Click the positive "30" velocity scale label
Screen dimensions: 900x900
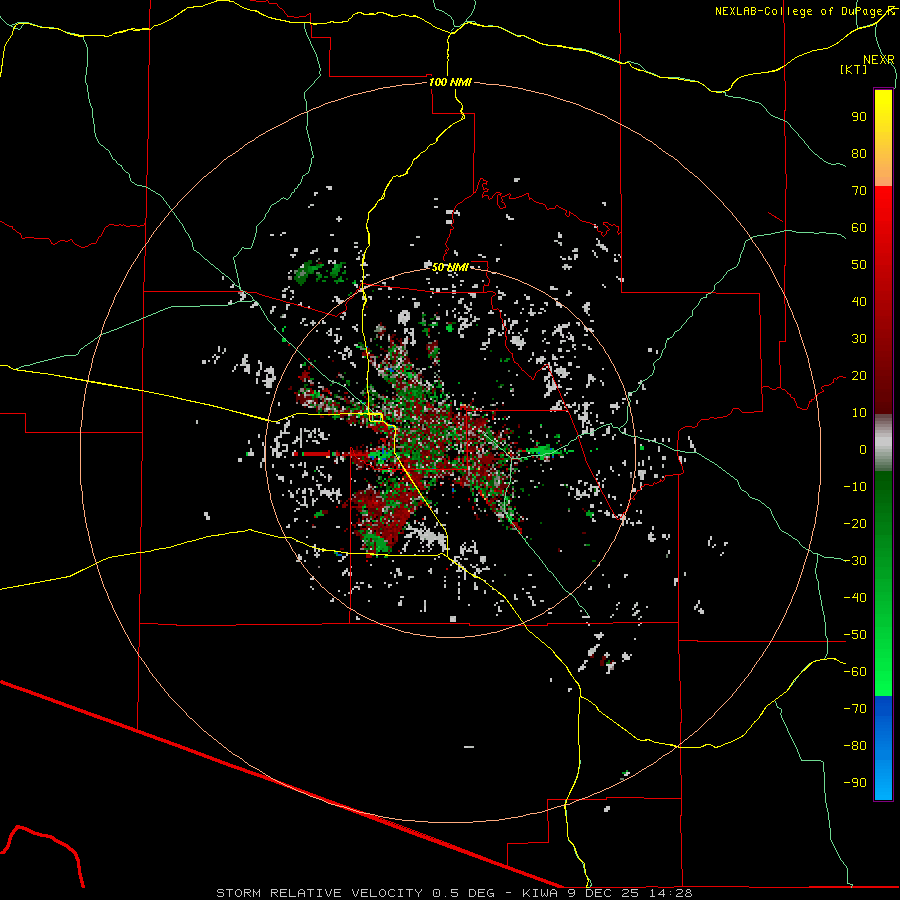[859, 339]
